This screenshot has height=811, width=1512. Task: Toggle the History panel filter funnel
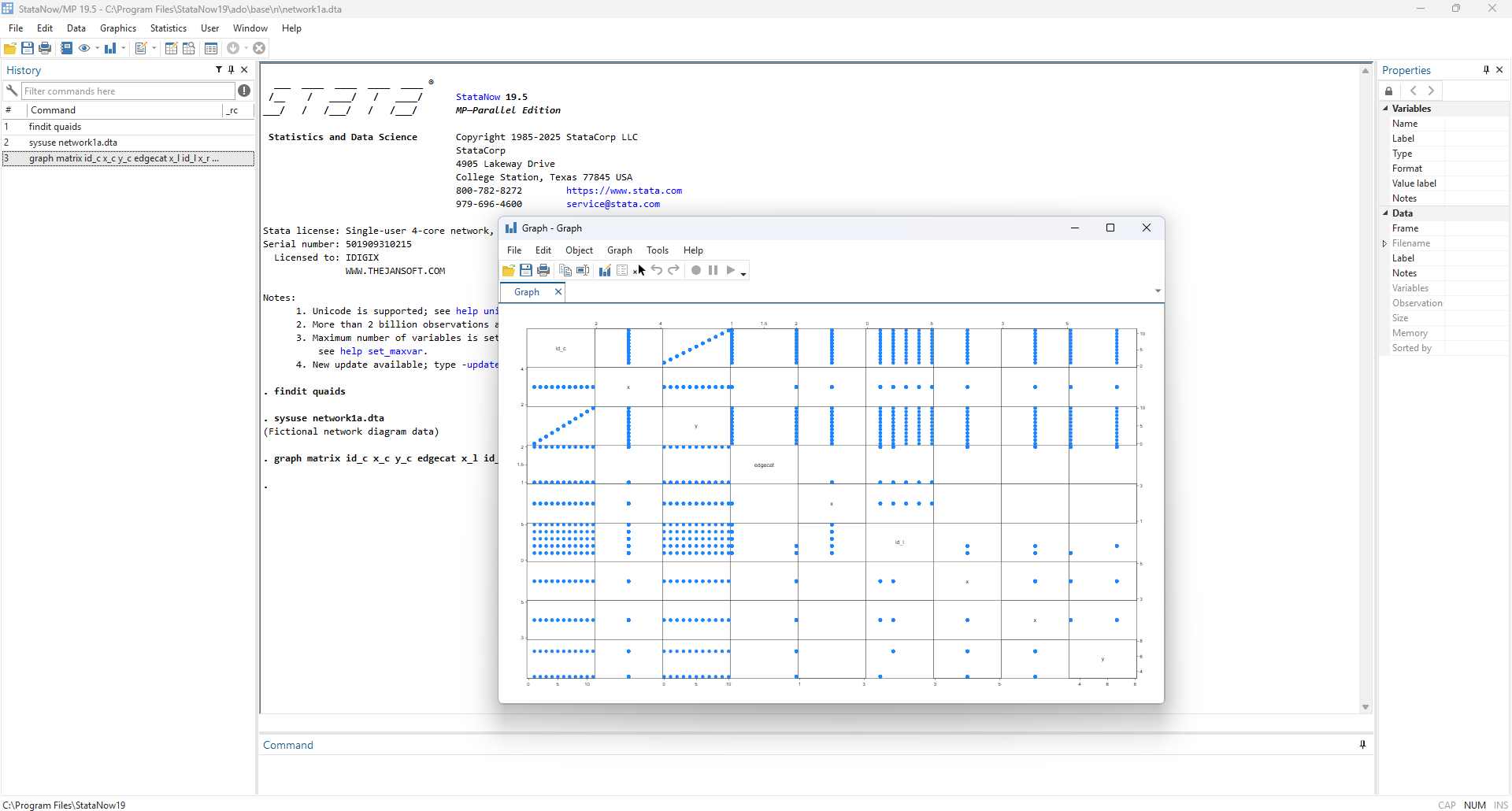click(x=219, y=70)
